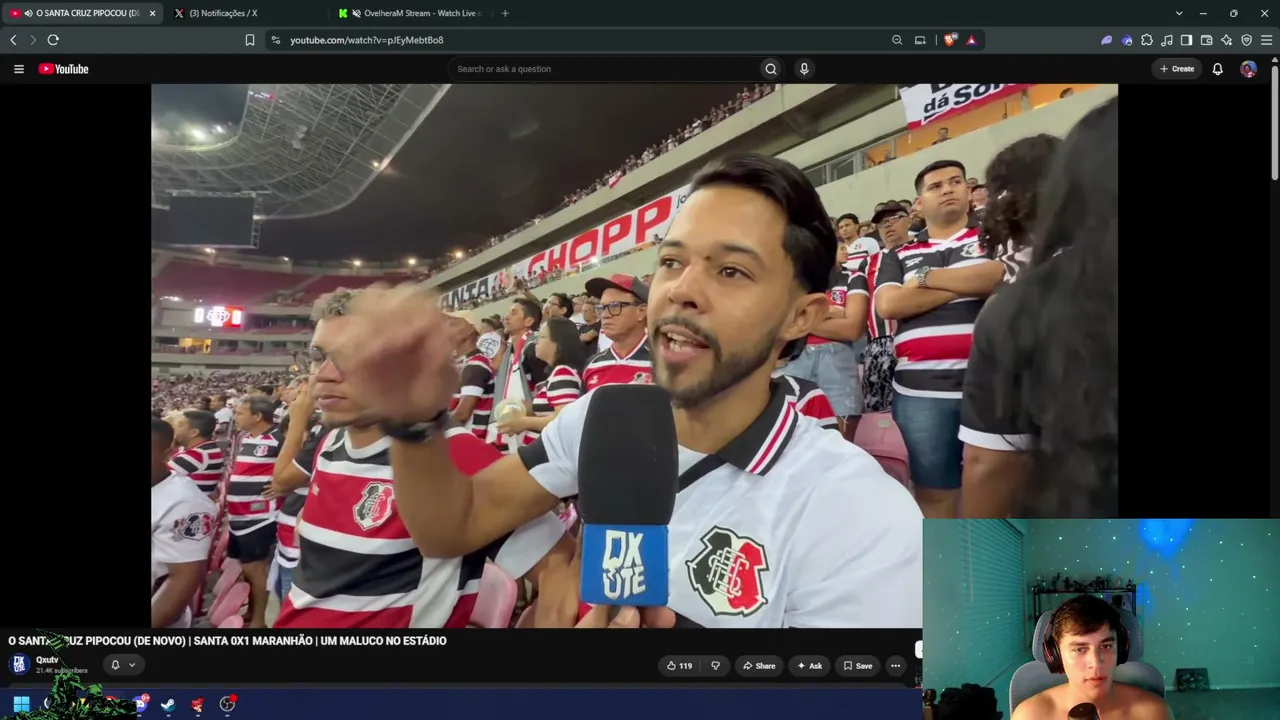This screenshot has height=720, width=1280.
Task: Start voice search with the microphone
Action: 804,69
